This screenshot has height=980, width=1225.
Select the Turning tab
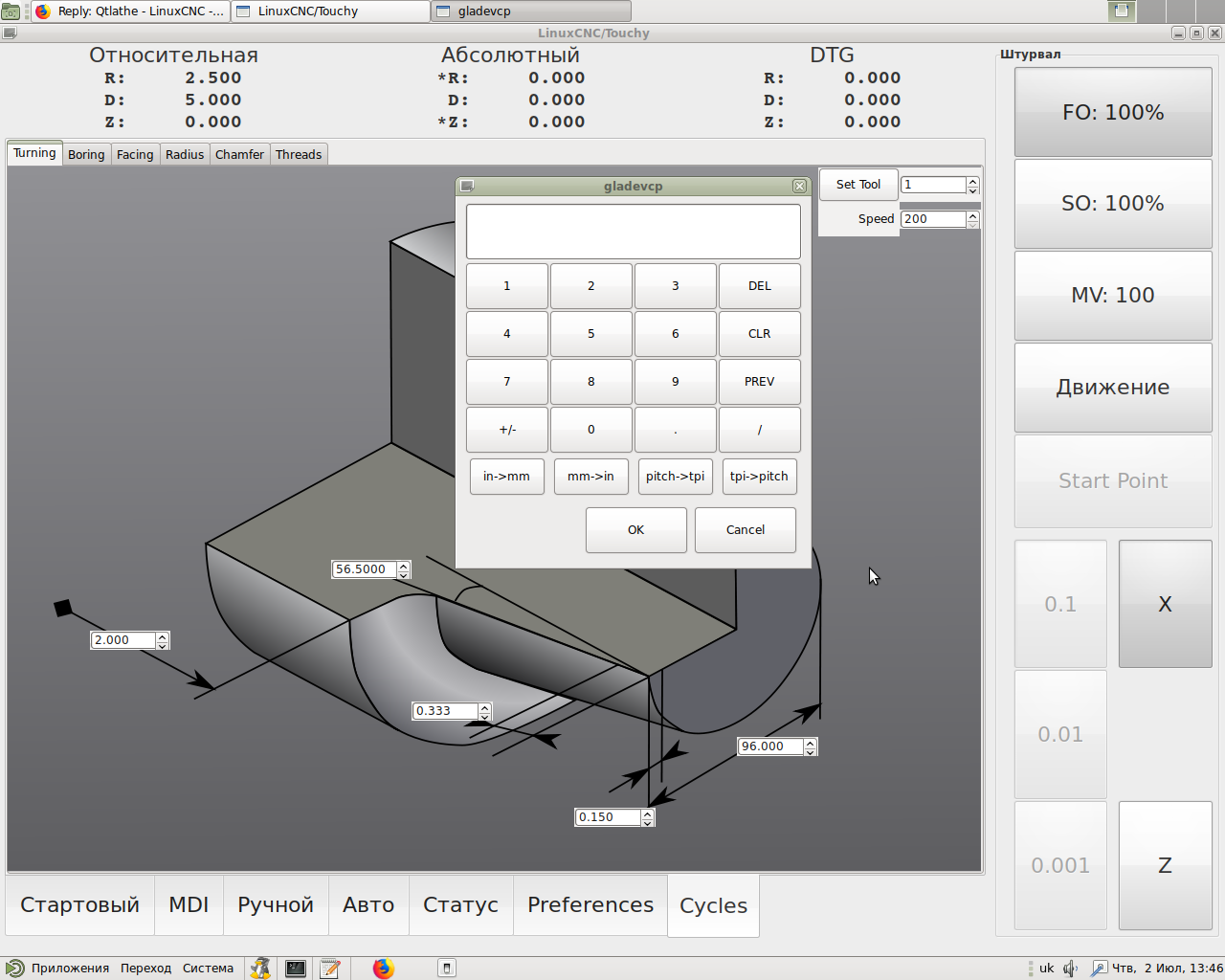34,153
